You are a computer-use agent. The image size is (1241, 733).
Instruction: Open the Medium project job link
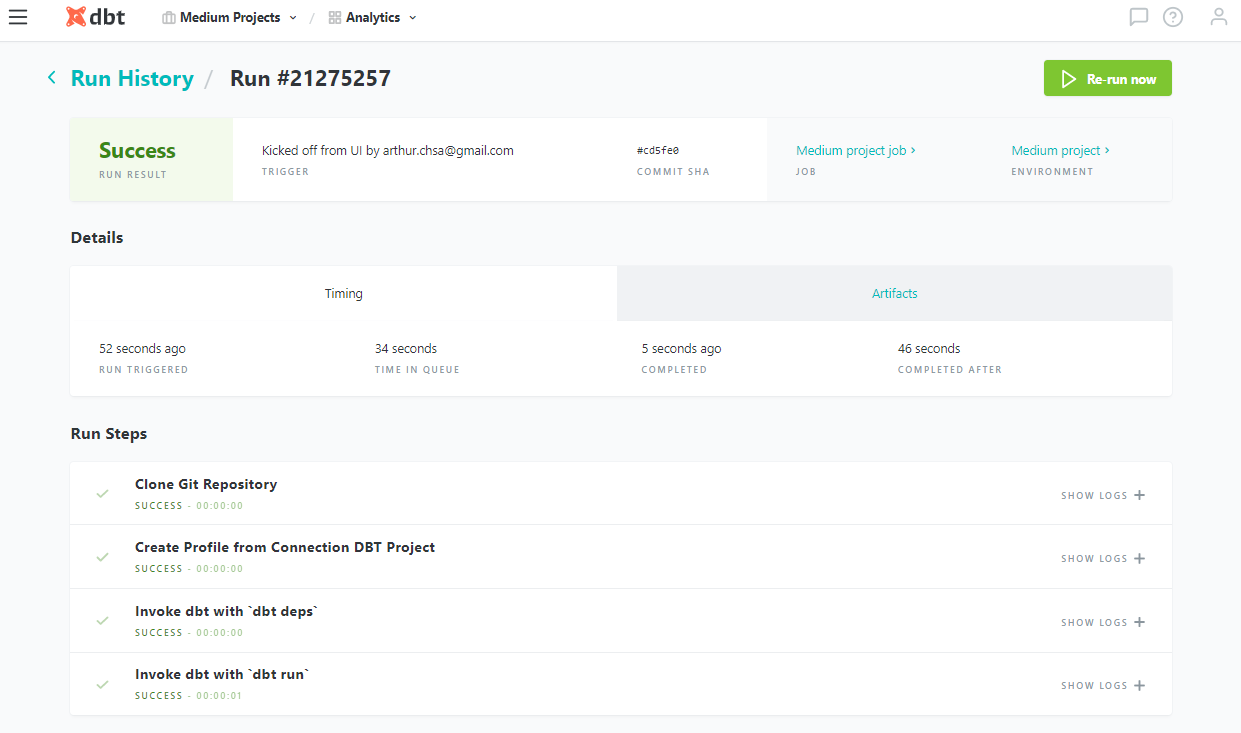click(856, 150)
